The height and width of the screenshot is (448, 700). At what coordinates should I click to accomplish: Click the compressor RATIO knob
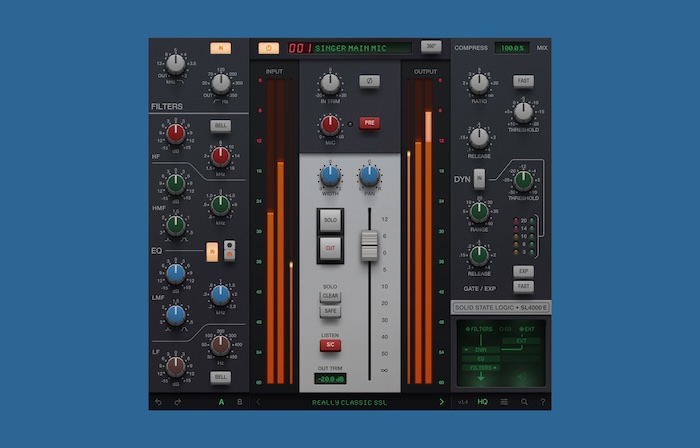pyautogui.click(x=479, y=83)
